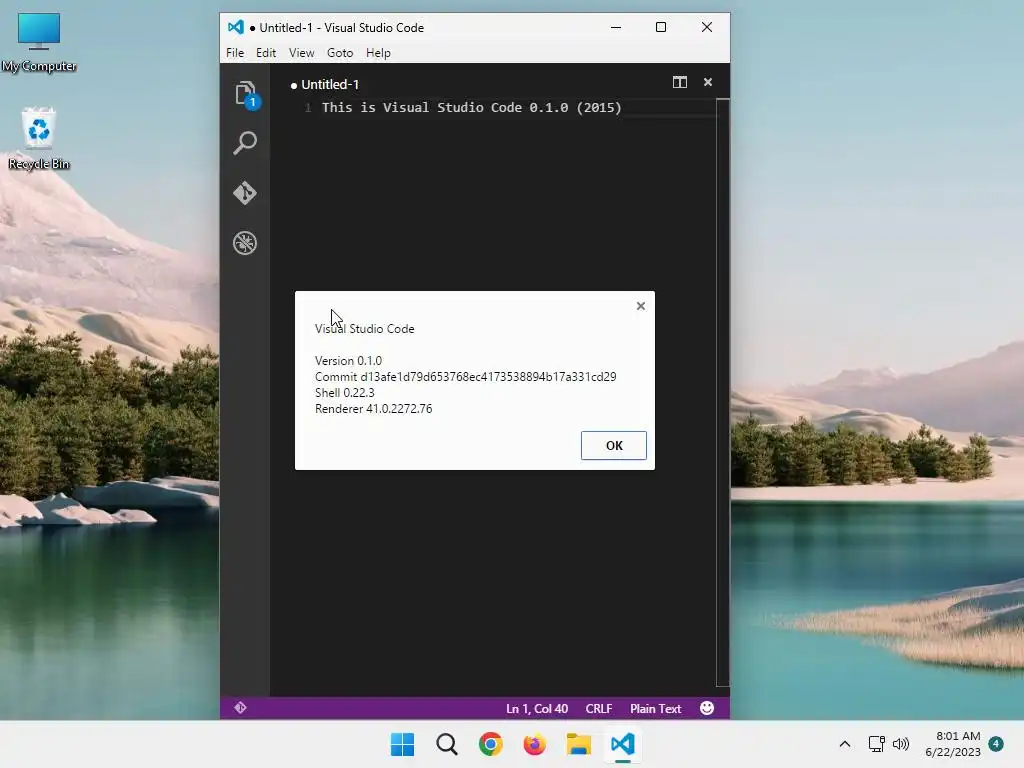
Task: Open the Windows Start menu
Action: point(402,744)
